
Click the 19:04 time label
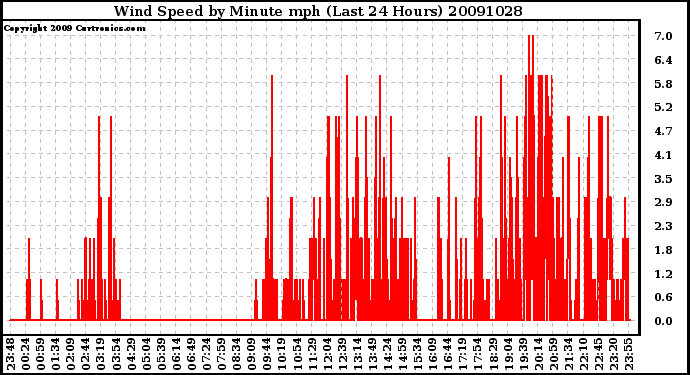click(x=508, y=354)
